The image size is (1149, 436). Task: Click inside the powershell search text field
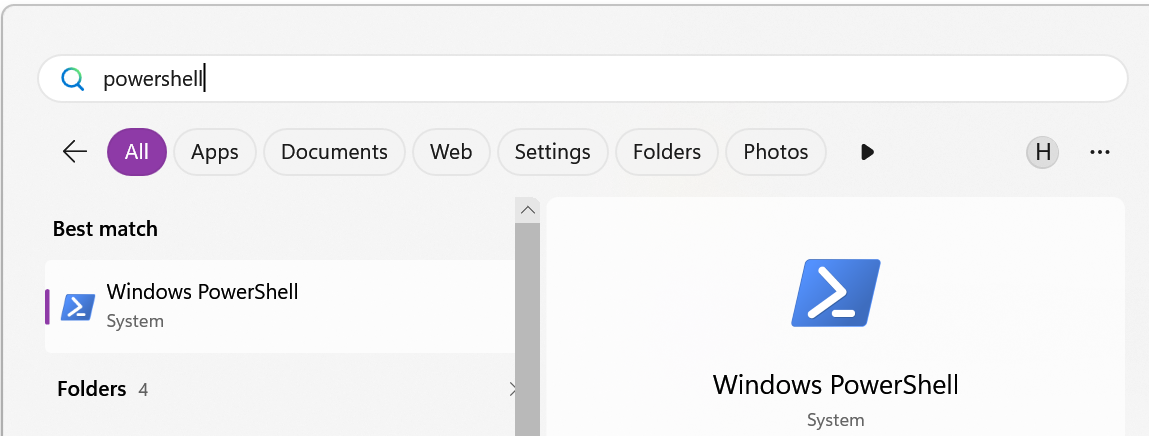coord(583,78)
